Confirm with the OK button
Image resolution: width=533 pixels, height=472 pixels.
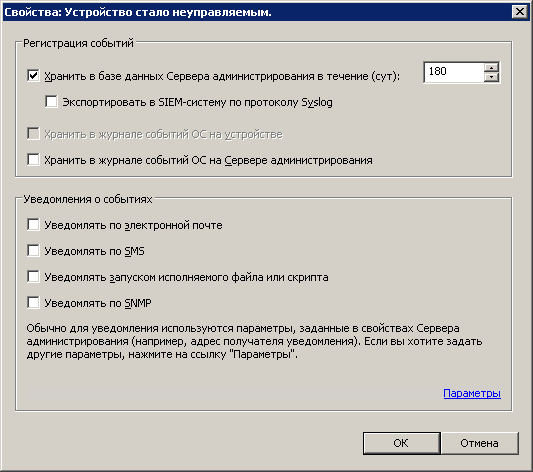(401, 443)
